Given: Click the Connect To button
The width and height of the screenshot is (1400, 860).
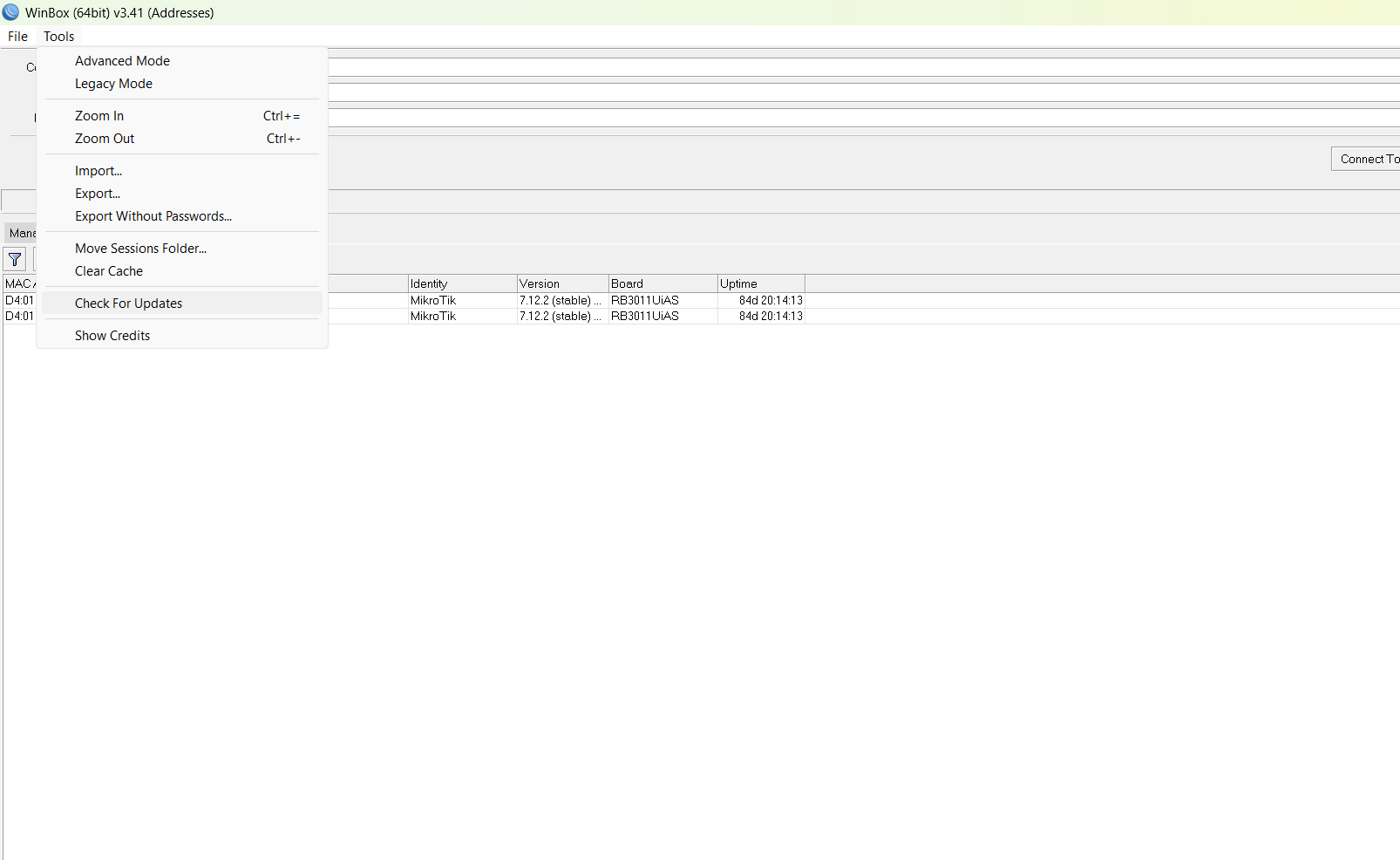Looking at the screenshot, I should [x=1366, y=159].
